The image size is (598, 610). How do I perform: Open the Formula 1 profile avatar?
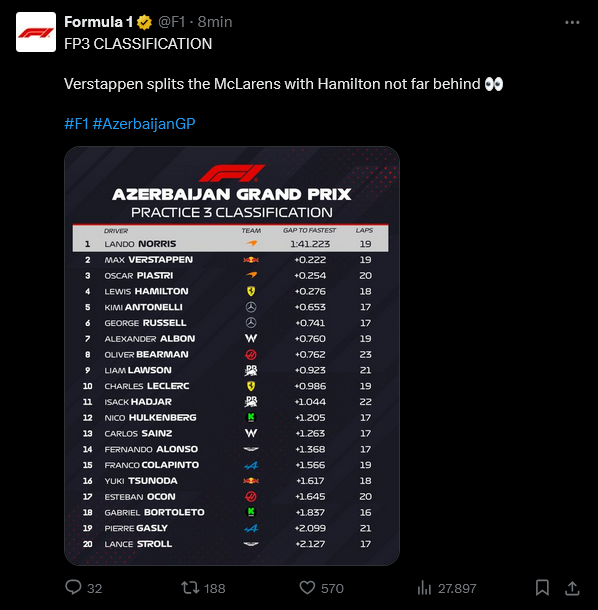click(x=36, y=32)
